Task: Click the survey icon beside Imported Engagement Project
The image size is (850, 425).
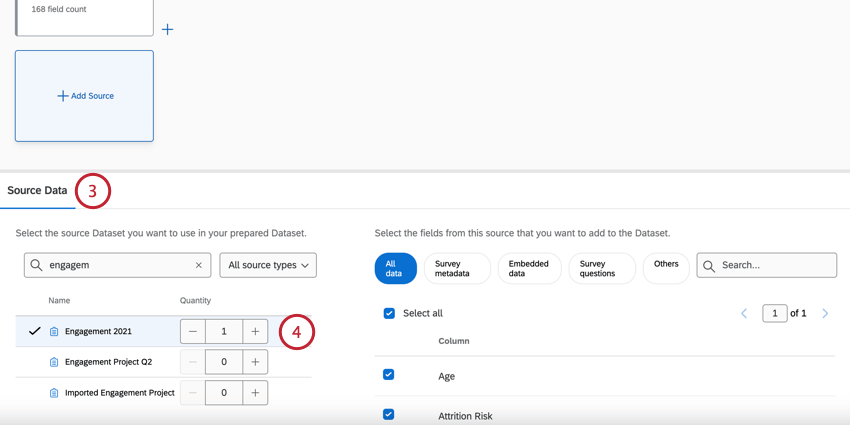Action: [54, 393]
